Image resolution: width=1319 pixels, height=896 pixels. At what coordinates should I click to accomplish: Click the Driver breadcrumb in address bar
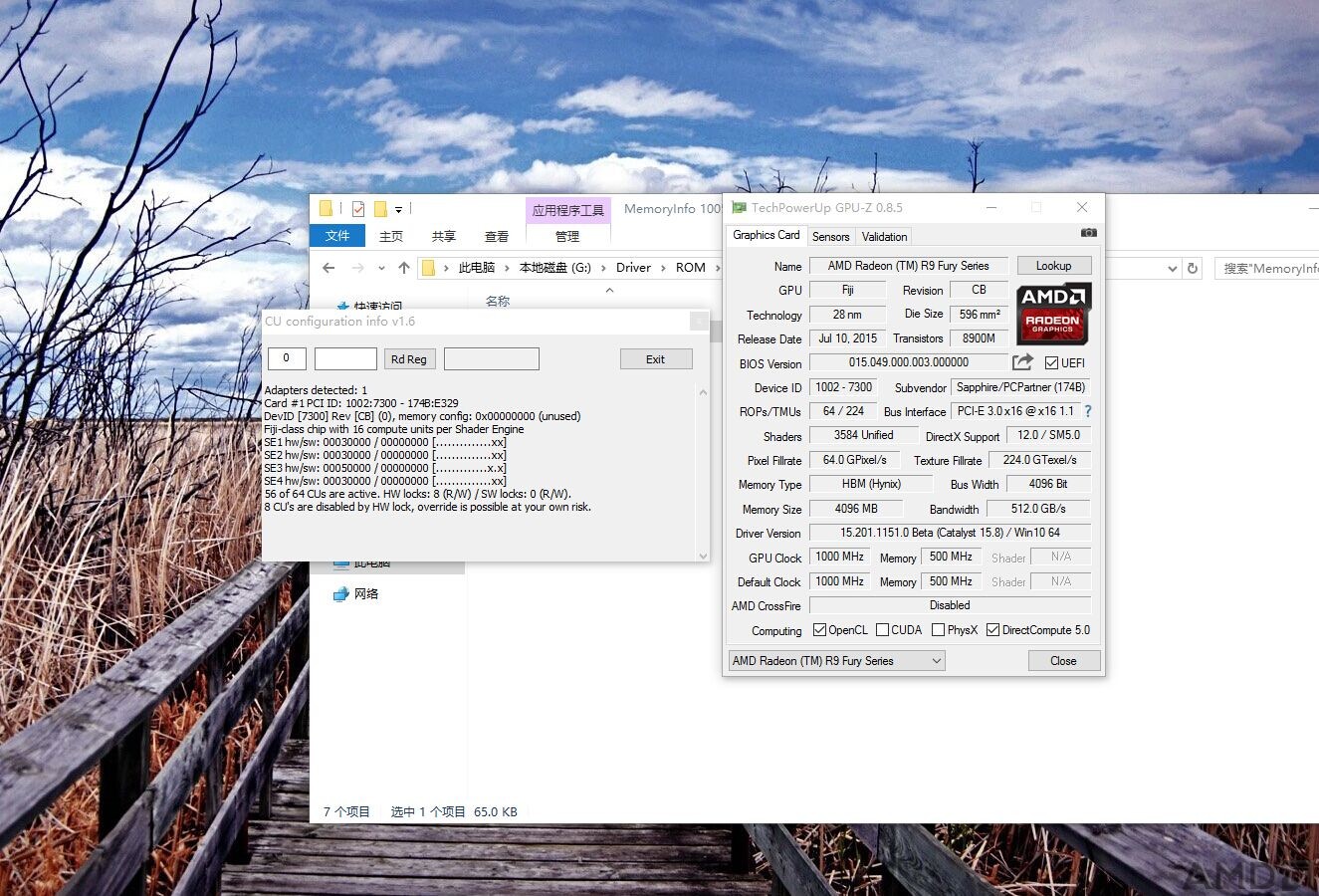[x=633, y=268]
